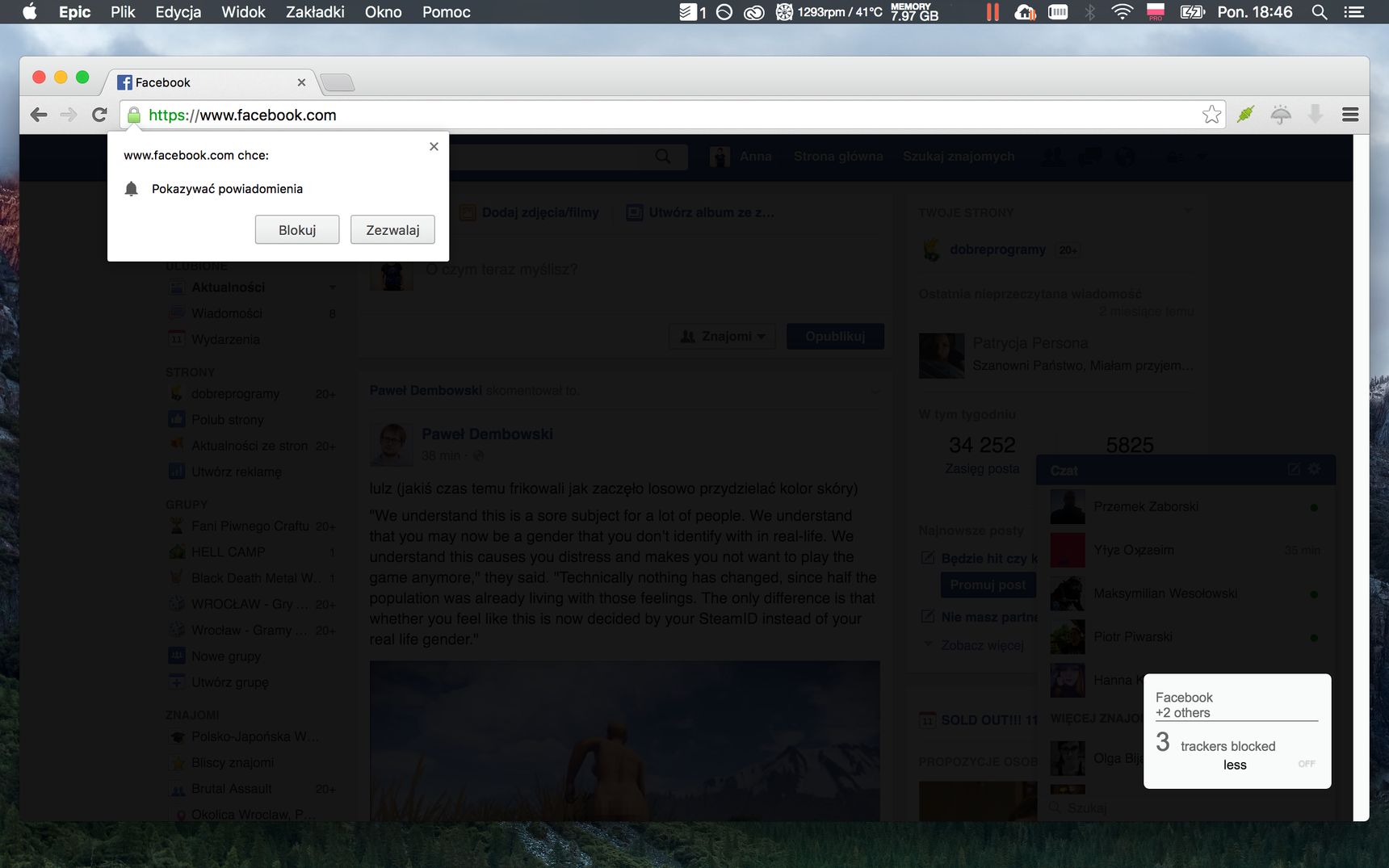Click Utwórz album ze z… link
Image resolution: width=1389 pixels, height=868 pixels.
click(x=701, y=212)
